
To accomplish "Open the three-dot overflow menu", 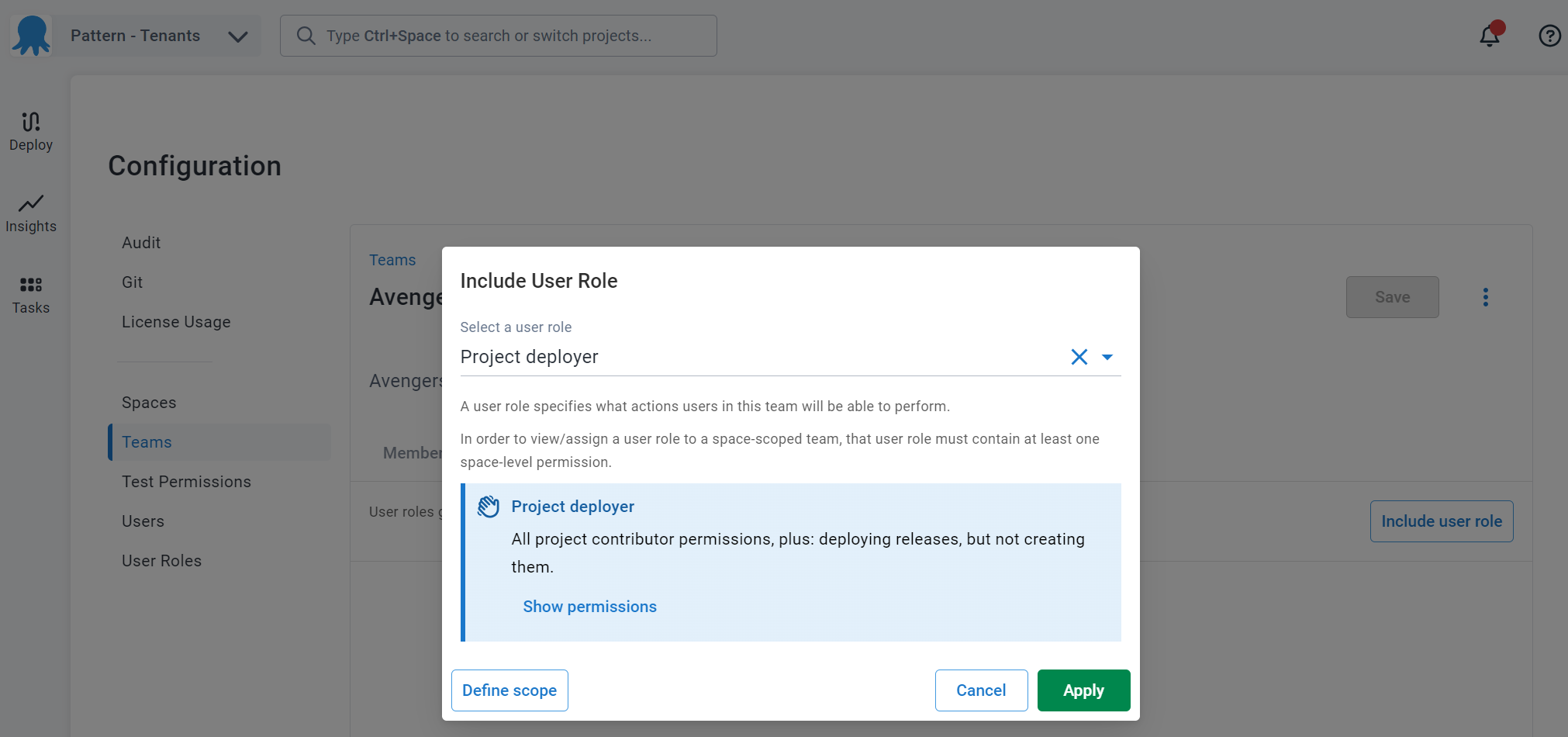I will pos(1486,297).
